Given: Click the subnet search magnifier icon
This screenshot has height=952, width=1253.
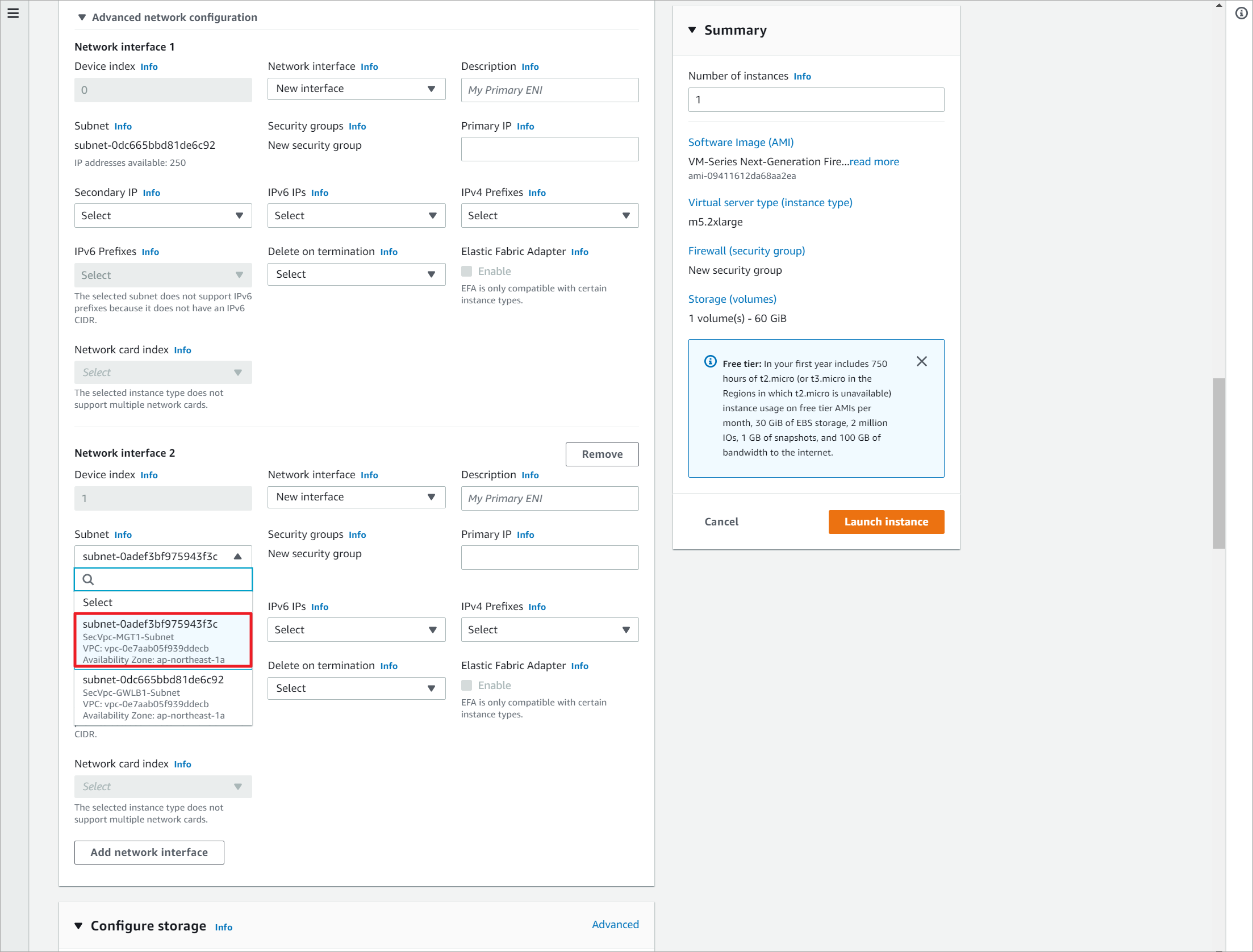Looking at the screenshot, I should (x=88, y=579).
